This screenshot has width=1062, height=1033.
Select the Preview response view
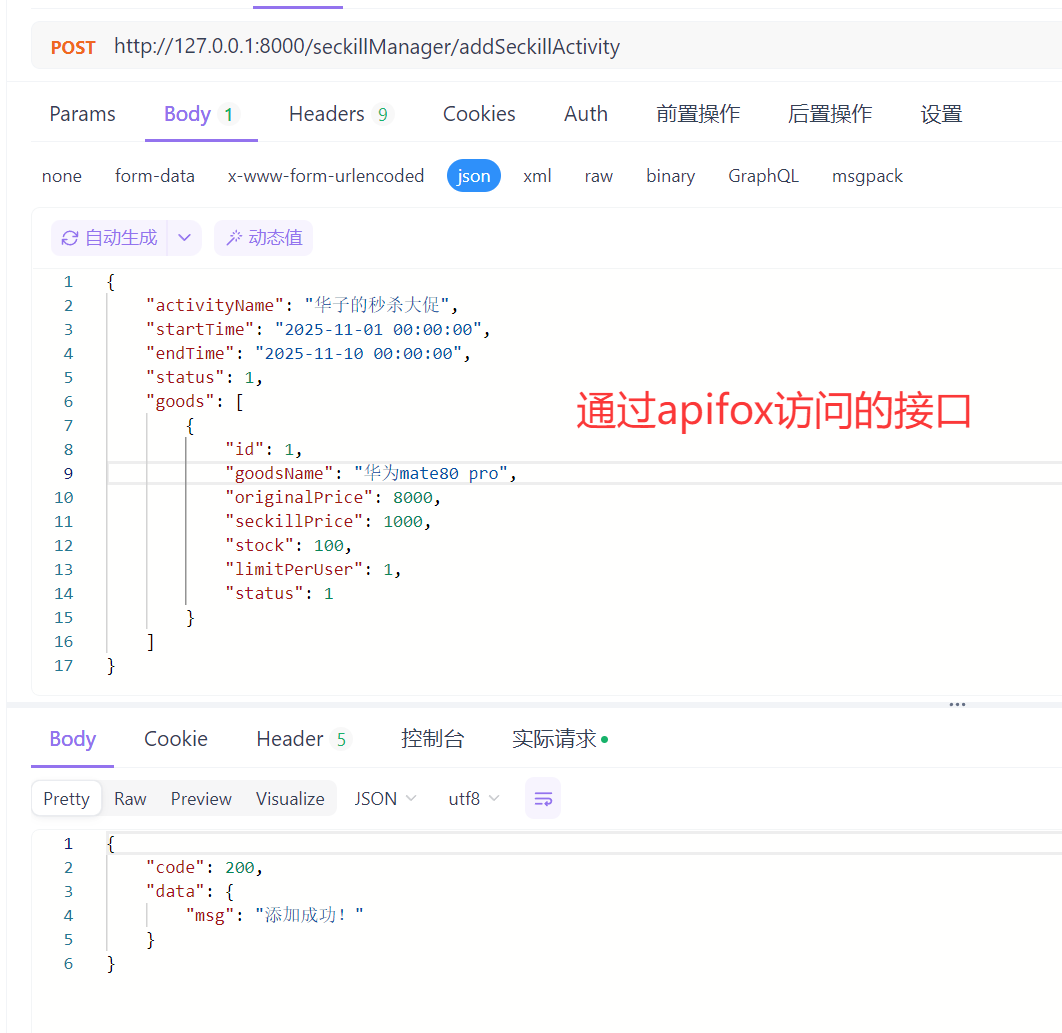pyautogui.click(x=201, y=799)
